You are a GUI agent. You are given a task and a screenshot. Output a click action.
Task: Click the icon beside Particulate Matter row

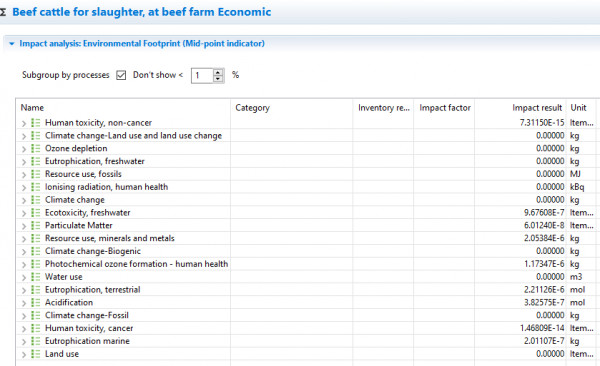pos(36,225)
